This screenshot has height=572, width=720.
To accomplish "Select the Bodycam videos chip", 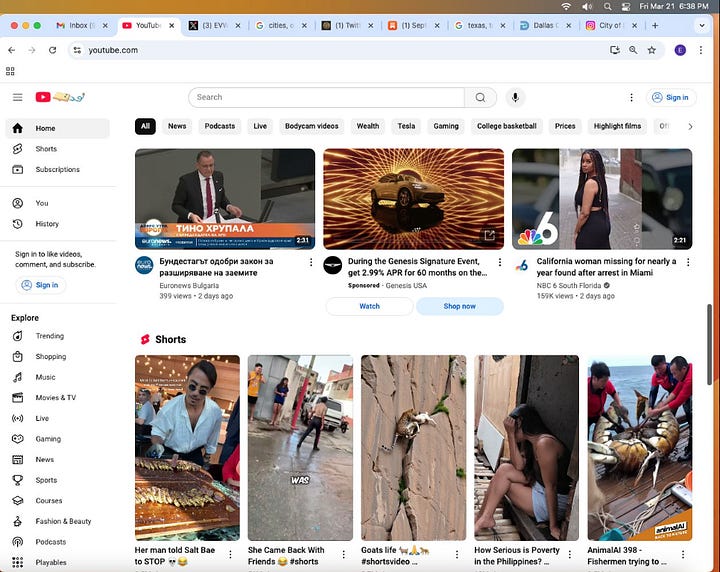I will tap(311, 126).
